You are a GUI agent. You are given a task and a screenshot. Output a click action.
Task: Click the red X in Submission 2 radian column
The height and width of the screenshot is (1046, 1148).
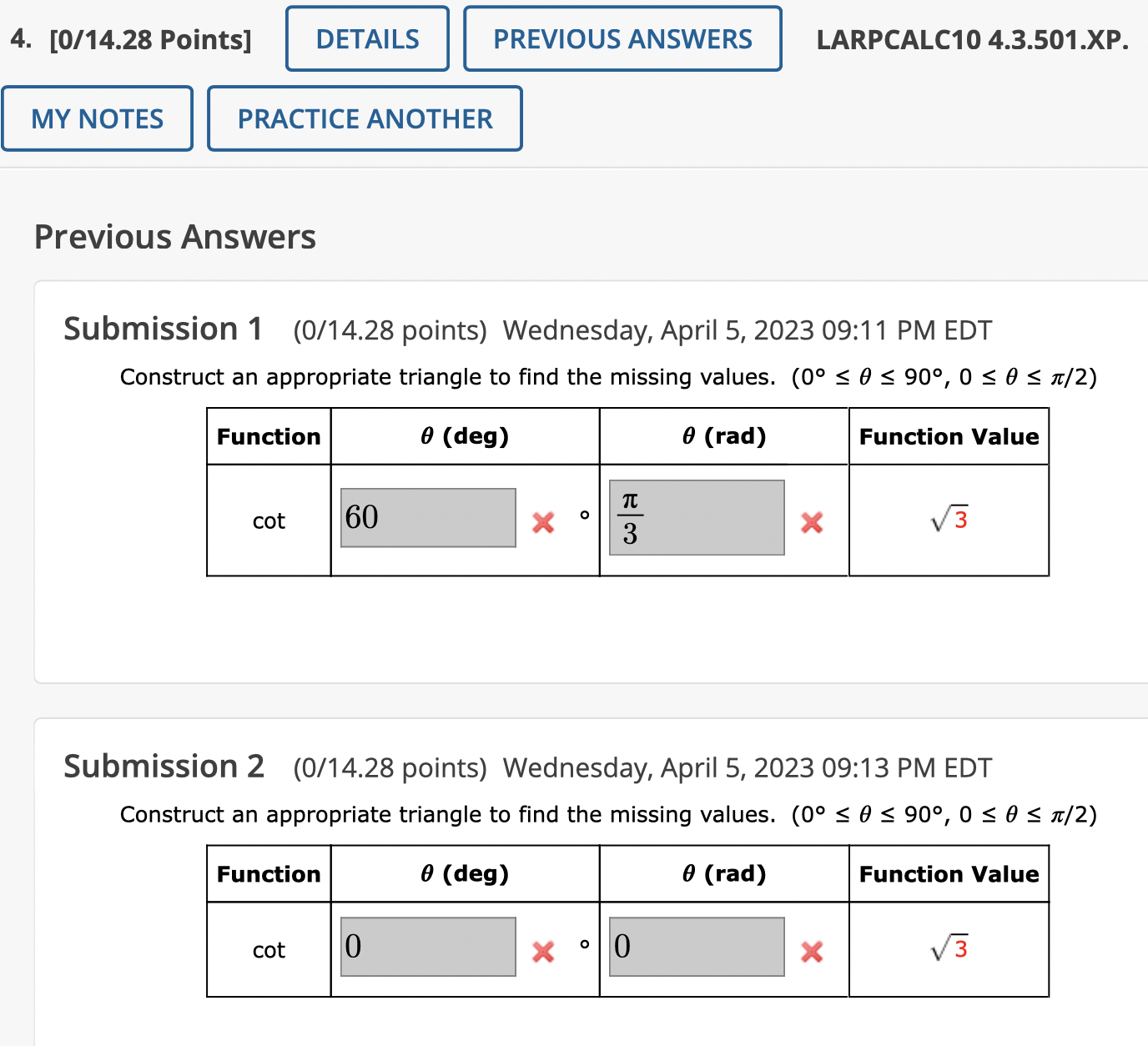click(810, 951)
